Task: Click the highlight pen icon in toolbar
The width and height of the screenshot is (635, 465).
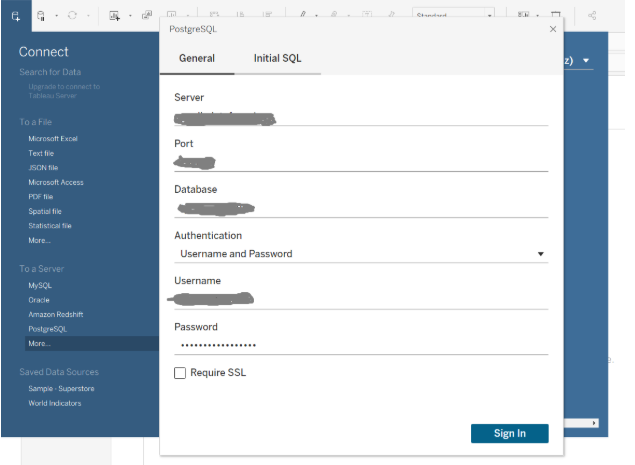Action: [303, 15]
